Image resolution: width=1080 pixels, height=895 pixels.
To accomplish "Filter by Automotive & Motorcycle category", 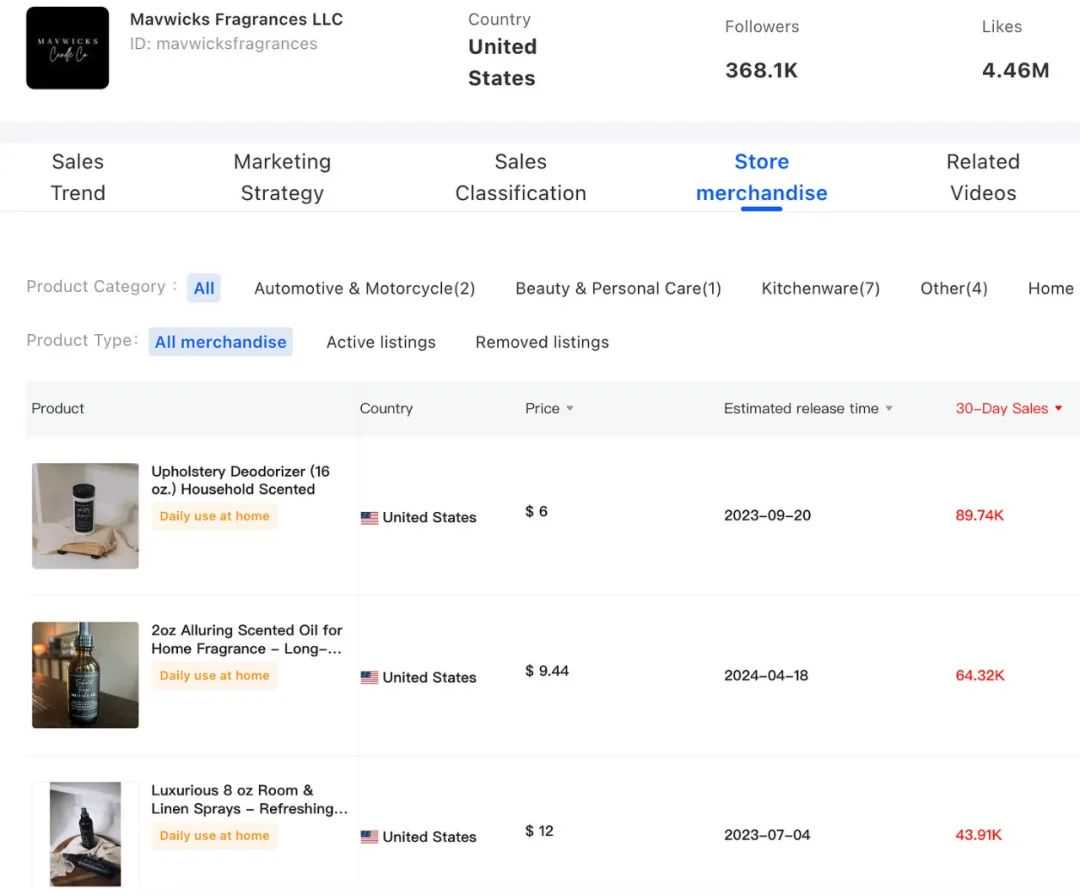I will (364, 288).
